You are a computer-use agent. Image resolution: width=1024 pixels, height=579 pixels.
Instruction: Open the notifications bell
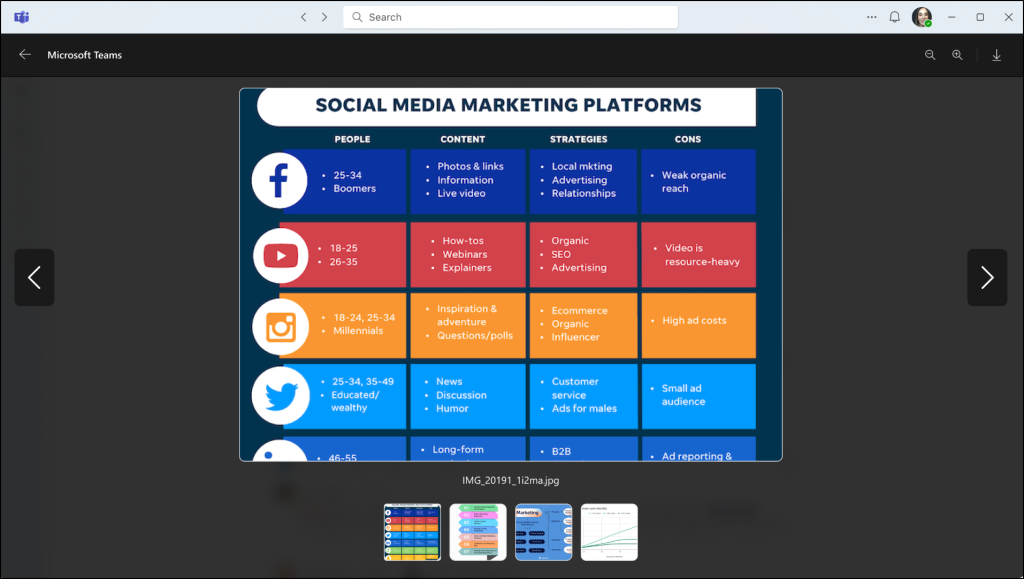point(894,17)
